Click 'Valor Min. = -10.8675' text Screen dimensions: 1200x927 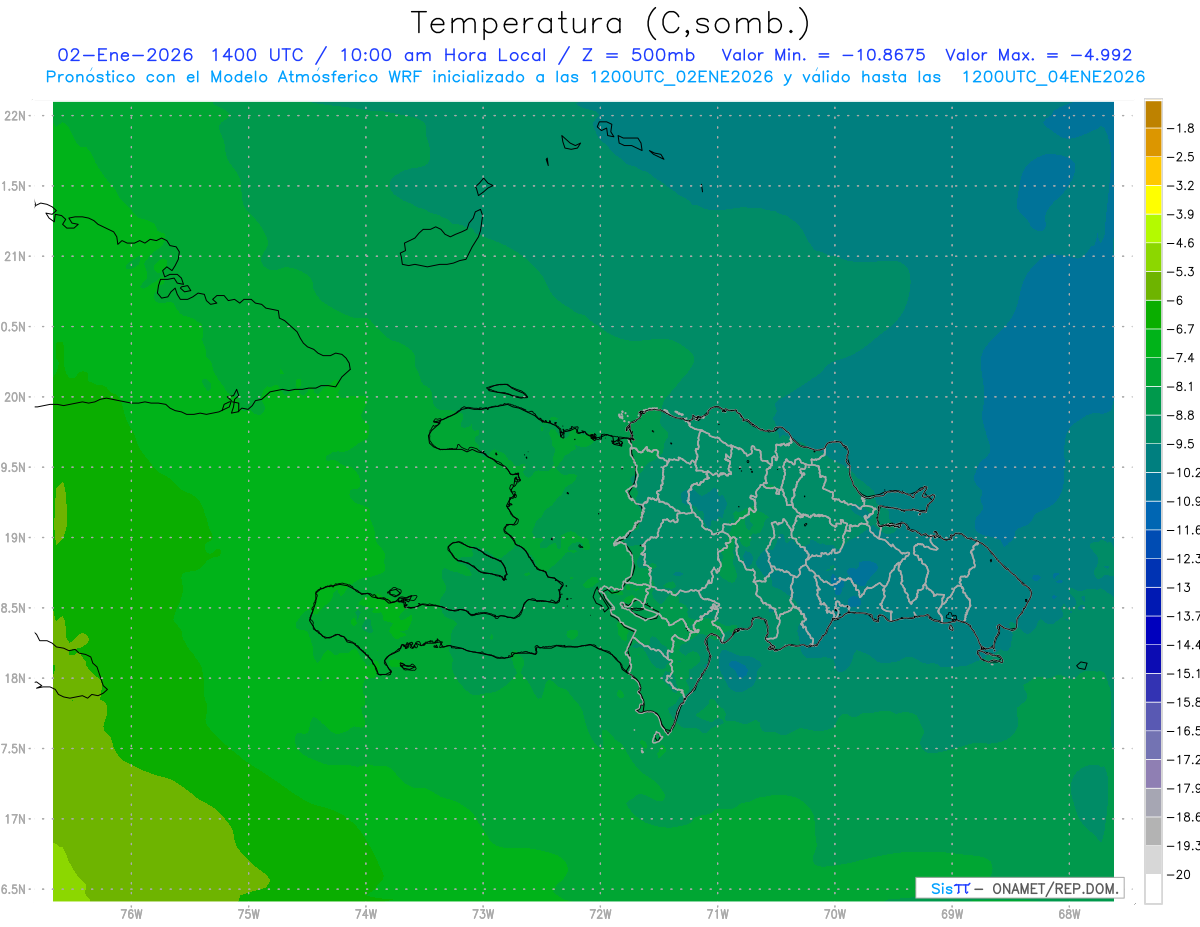(823, 55)
